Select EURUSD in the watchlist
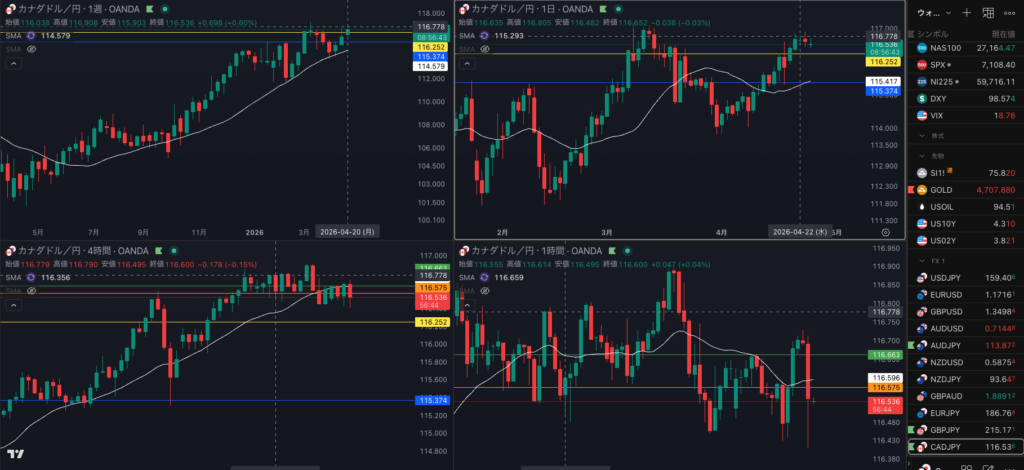Image resolution: width=1024 pixels, height=470 pixels. pyautogui.click(x=966, y=294)
